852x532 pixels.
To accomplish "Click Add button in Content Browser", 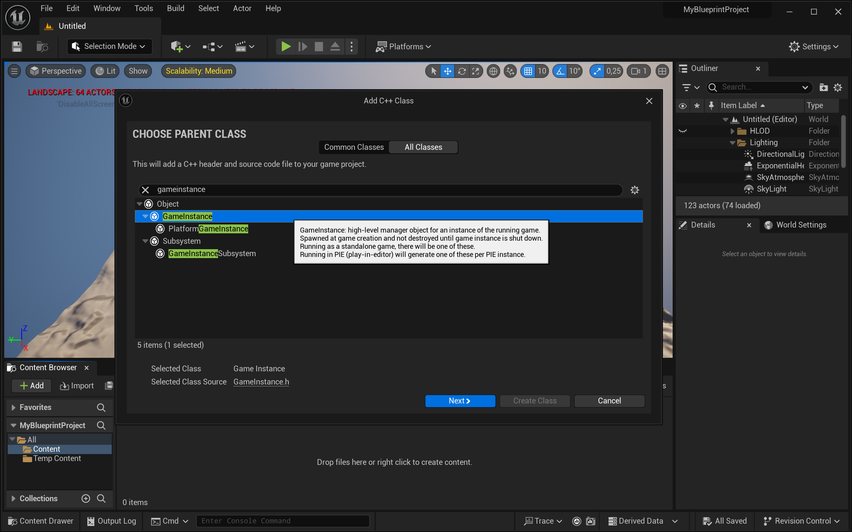I will 32,386.
